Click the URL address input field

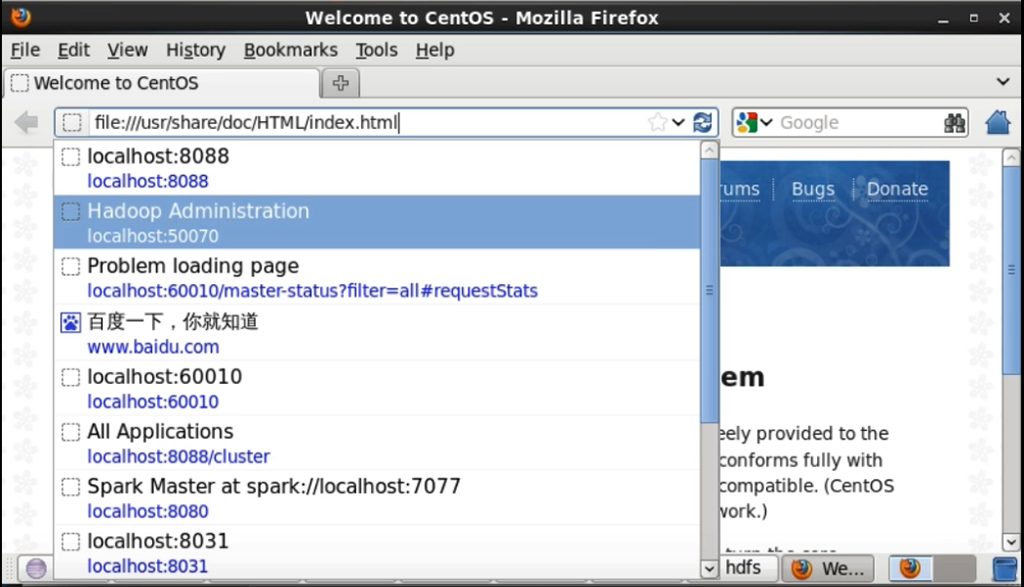(x=367, y=122)
